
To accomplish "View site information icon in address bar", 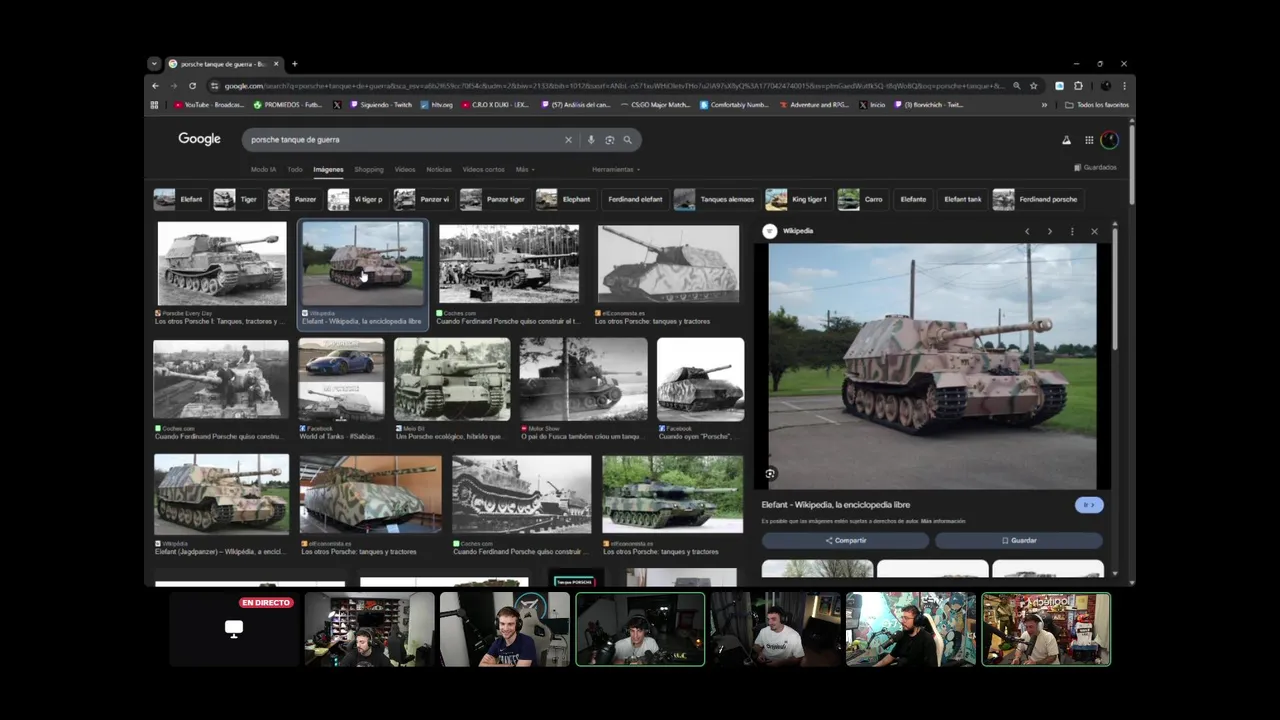I will tap(214, 86).
